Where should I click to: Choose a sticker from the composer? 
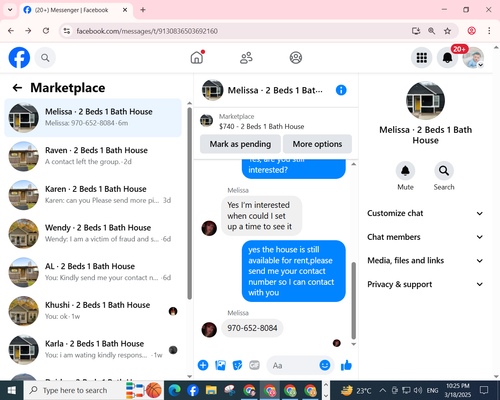tap(237, 365)
